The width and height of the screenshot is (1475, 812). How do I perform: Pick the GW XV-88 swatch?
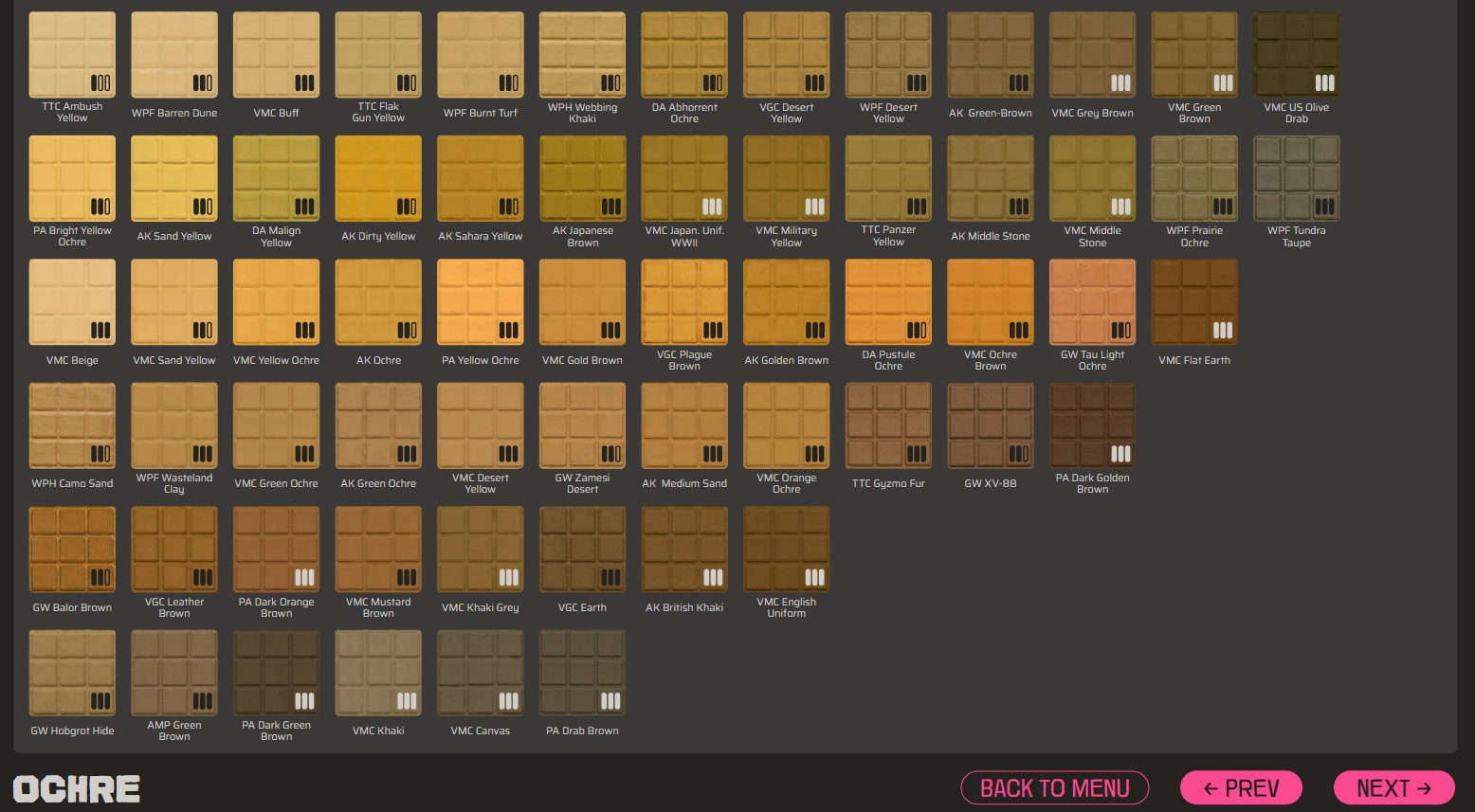pos(991,426)
